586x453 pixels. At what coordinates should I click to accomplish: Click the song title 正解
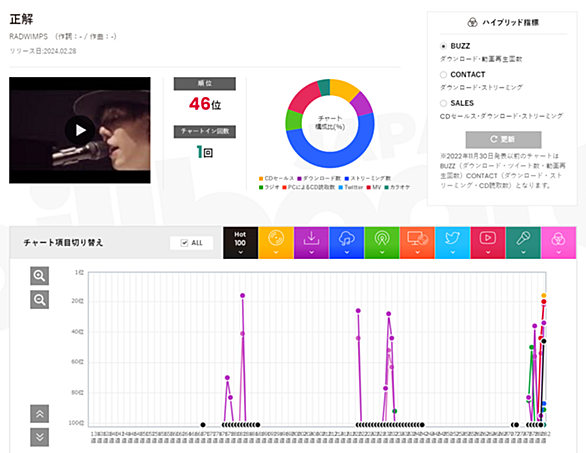tap(21, 19)
